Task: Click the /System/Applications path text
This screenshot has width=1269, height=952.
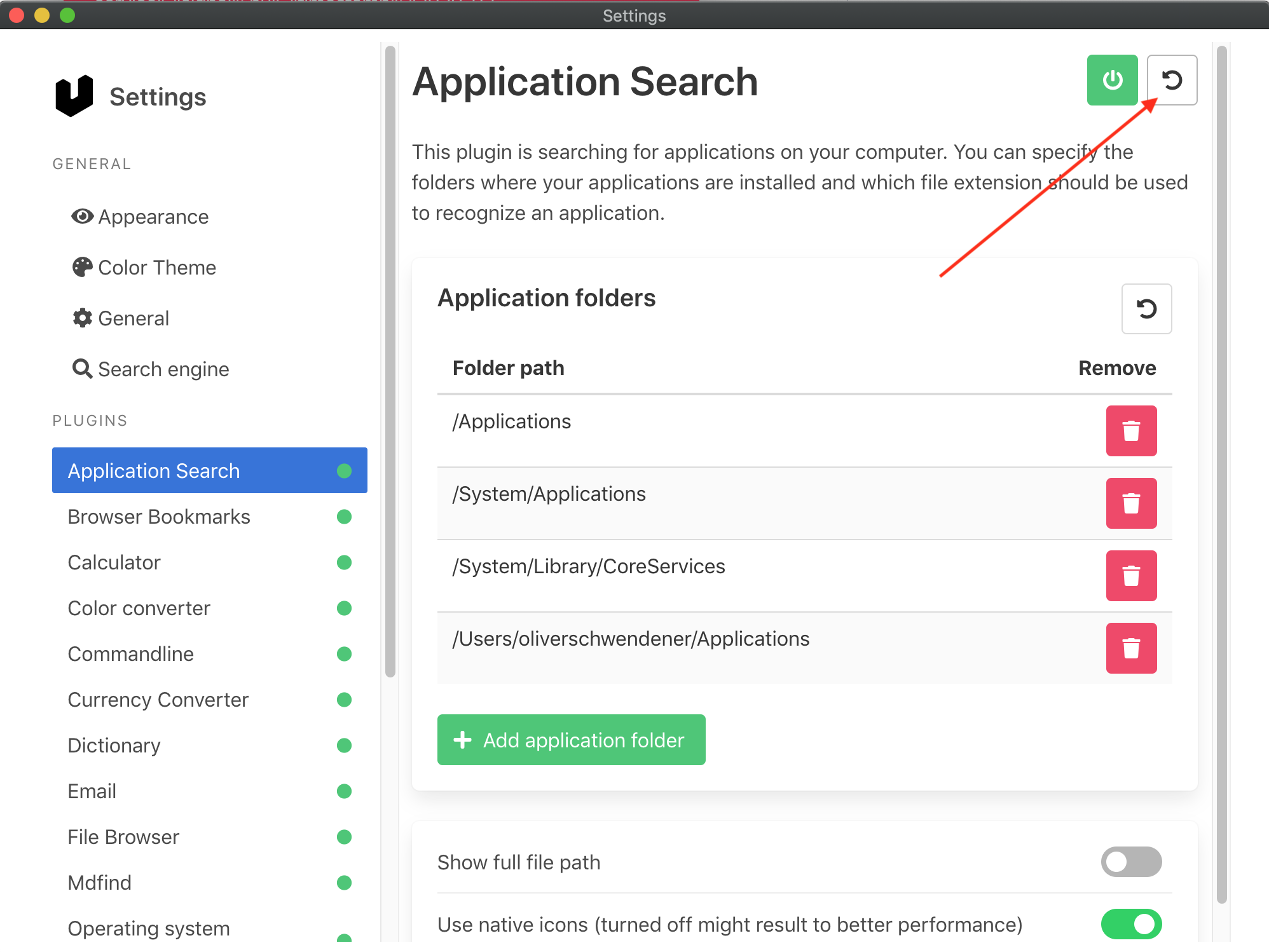Action: 549,494
